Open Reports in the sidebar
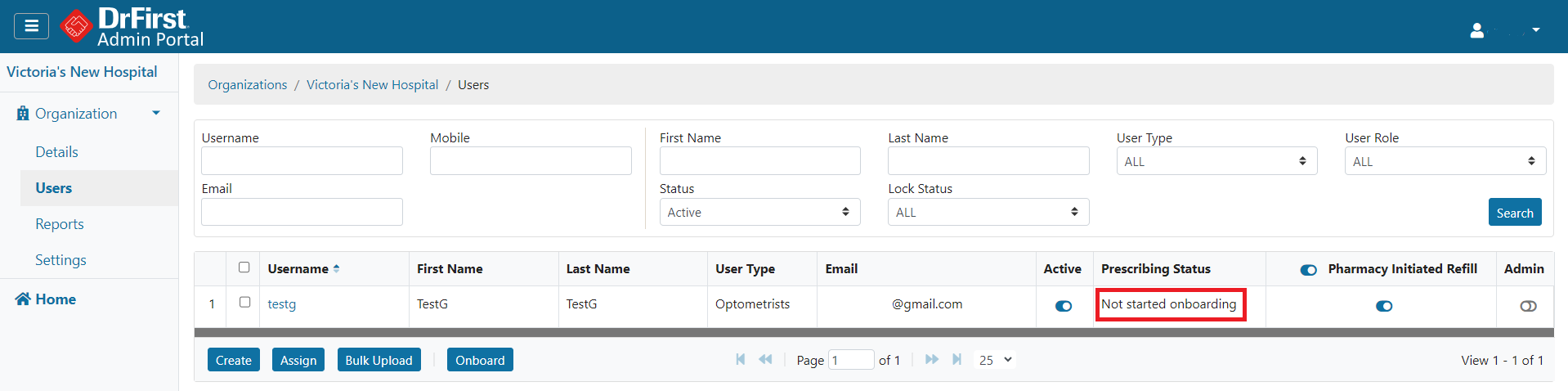The height and width of the screenshot is (391, 1568). [60, 224]
